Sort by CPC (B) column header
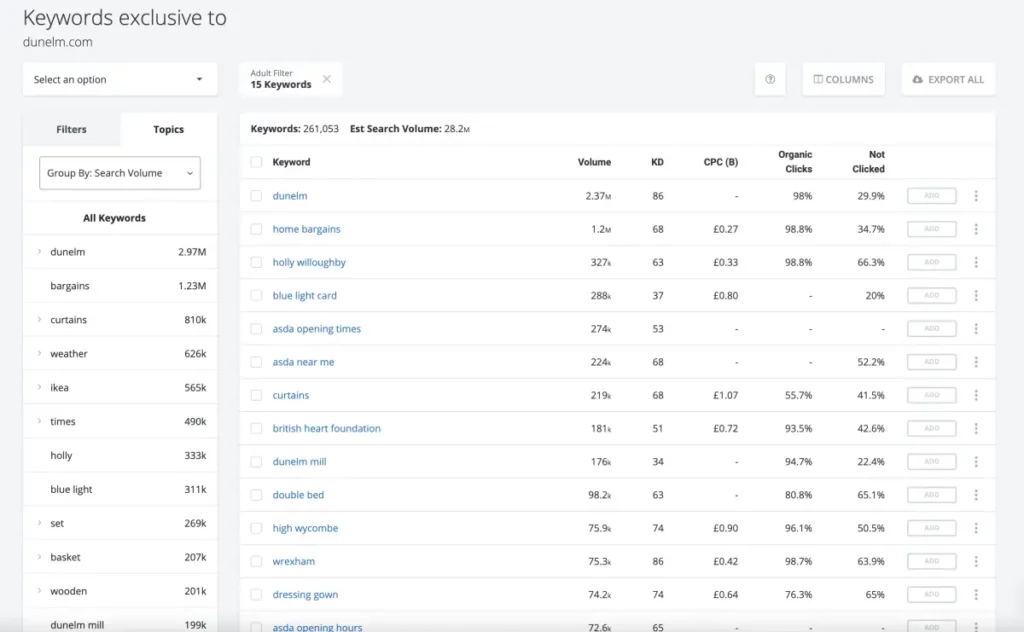 (x=720, y=162)
